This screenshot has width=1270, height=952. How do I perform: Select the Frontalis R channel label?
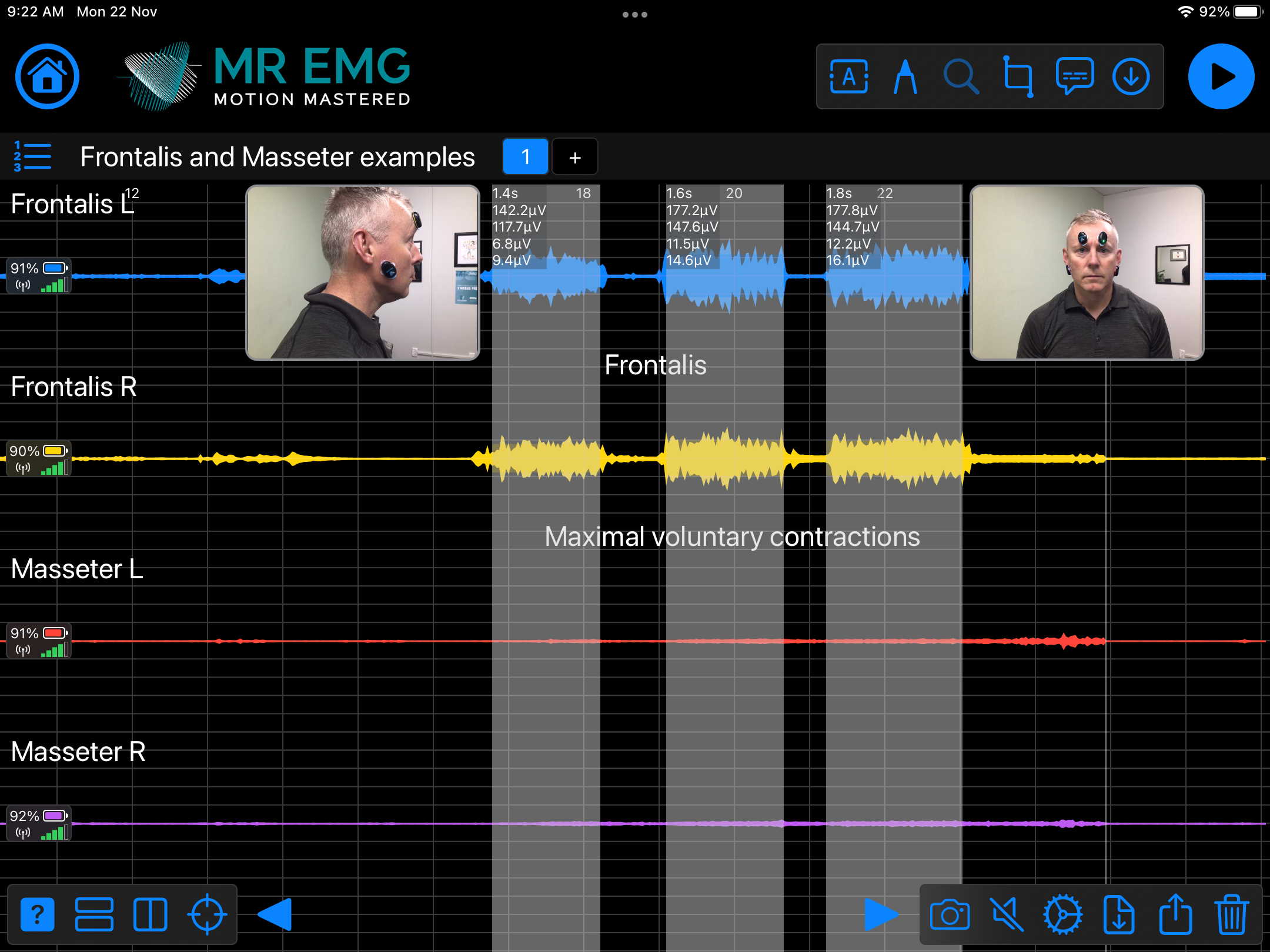74,387
